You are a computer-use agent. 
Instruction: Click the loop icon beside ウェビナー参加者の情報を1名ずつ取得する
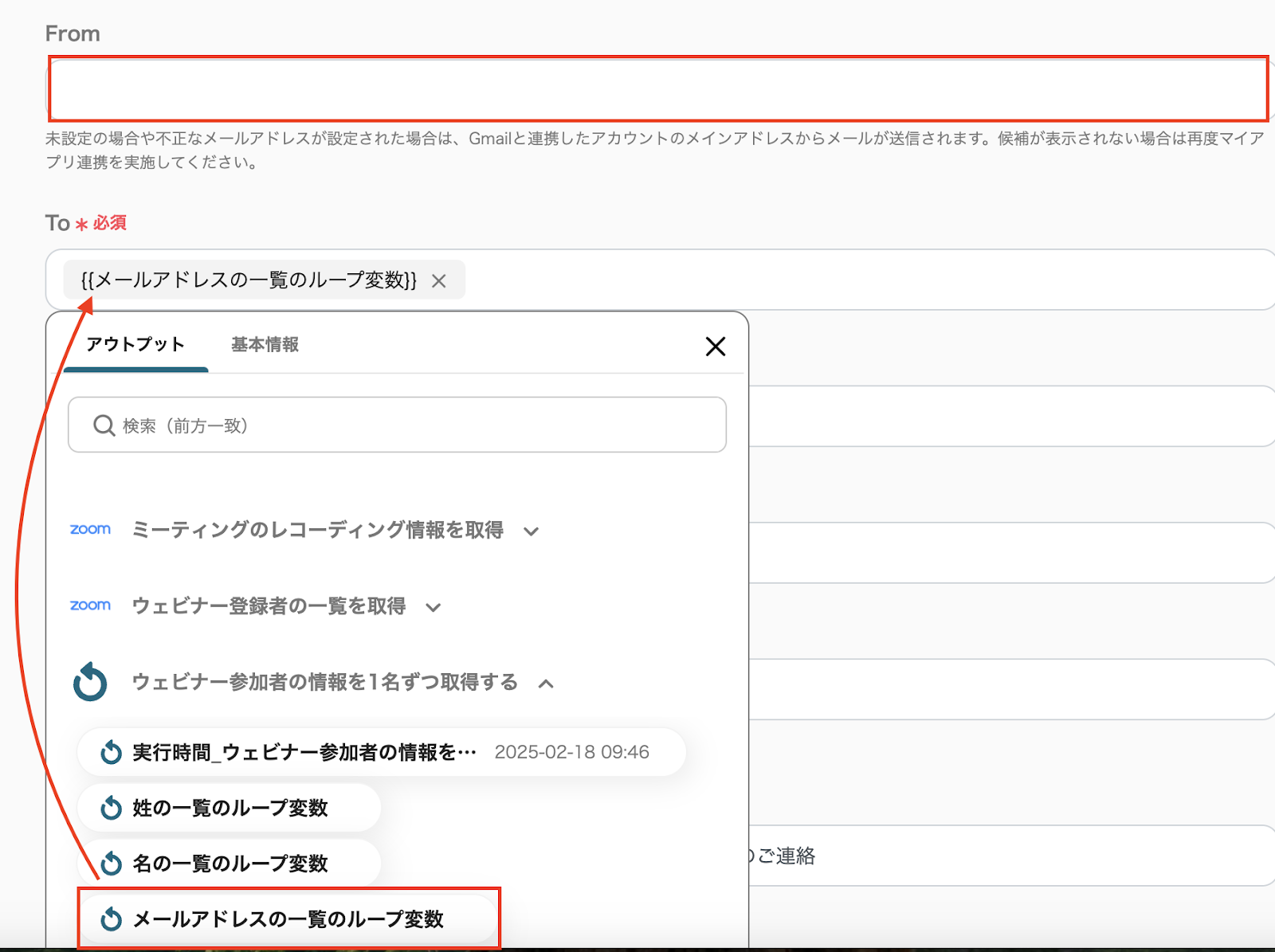click(90, 682)
